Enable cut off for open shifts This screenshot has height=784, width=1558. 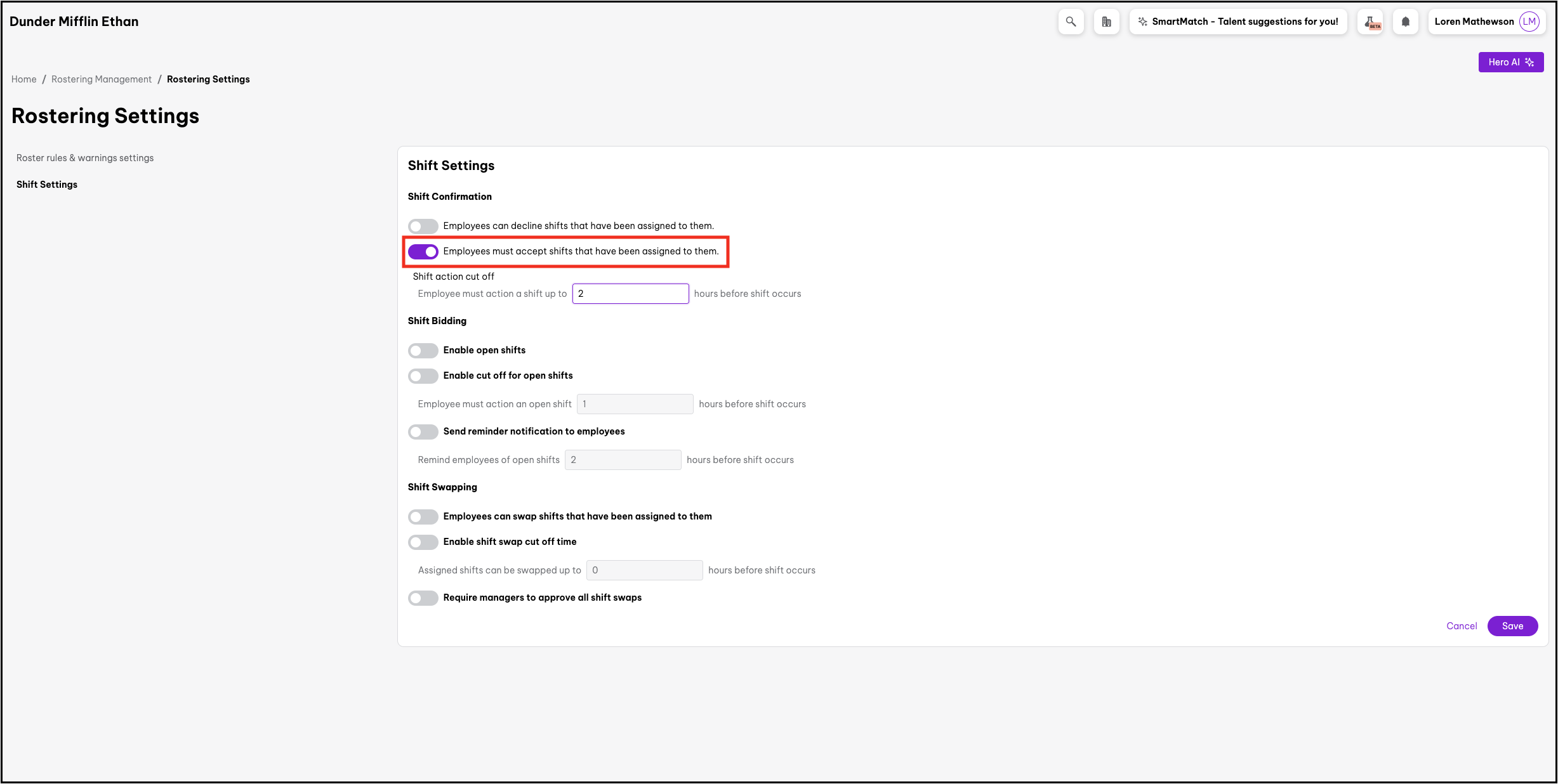(423, 376)
